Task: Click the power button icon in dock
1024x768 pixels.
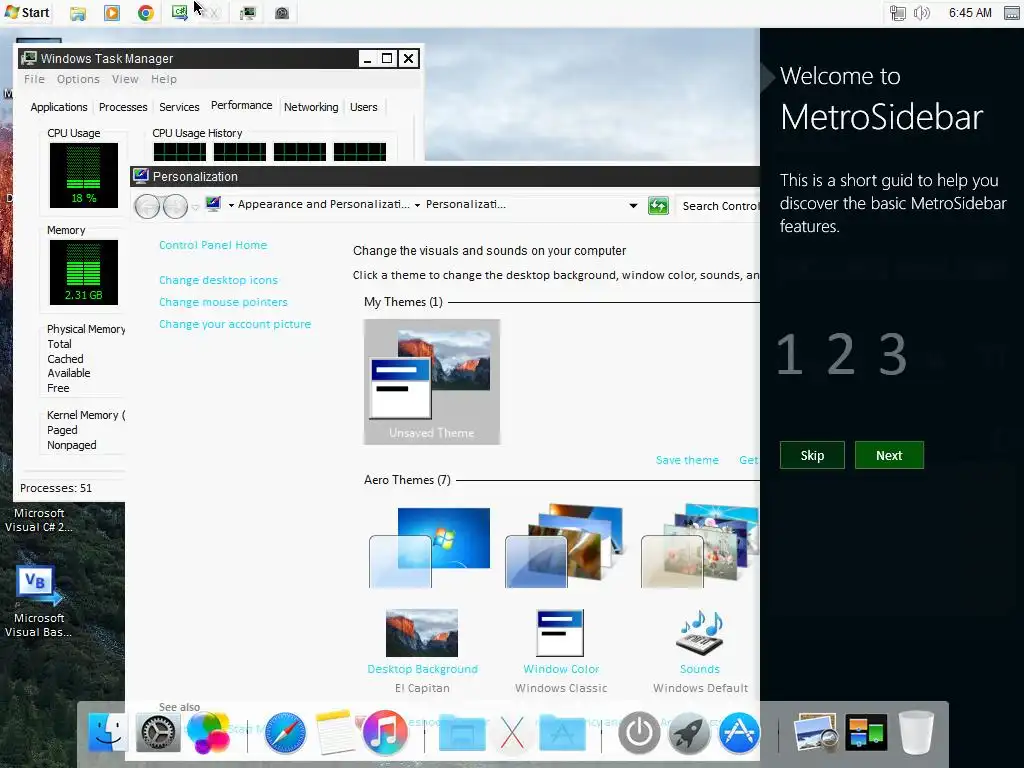Action: pyautogui.click(x=639, y=733)
